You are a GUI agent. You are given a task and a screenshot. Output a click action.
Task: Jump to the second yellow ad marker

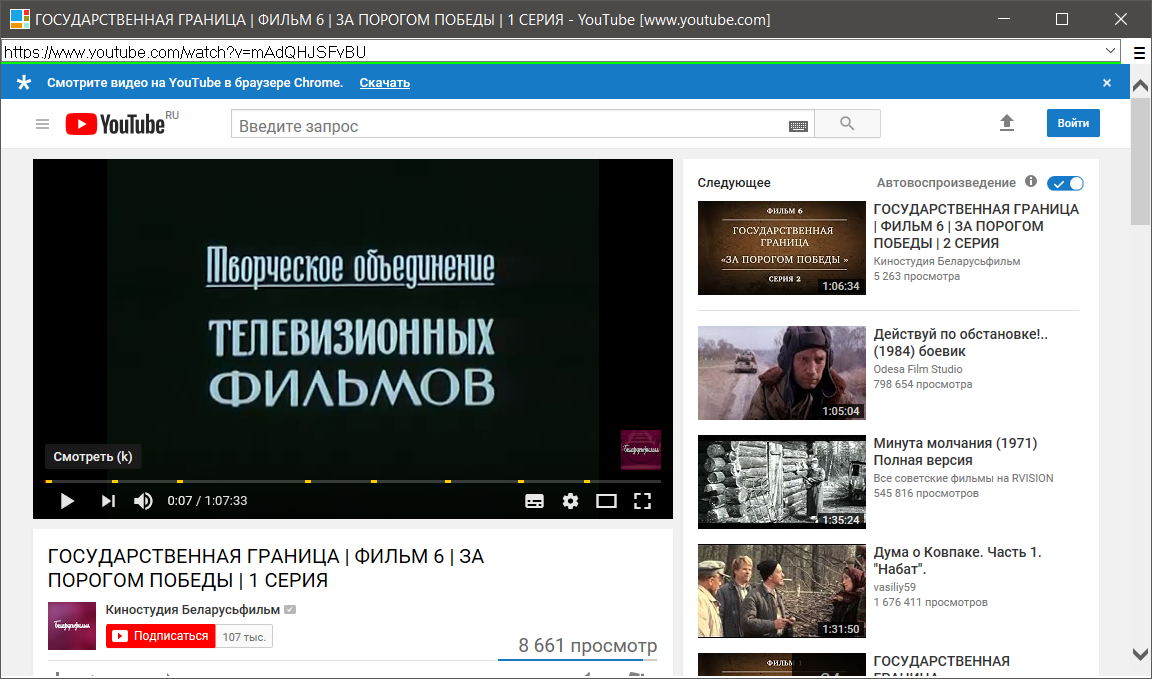coord(115,481)
